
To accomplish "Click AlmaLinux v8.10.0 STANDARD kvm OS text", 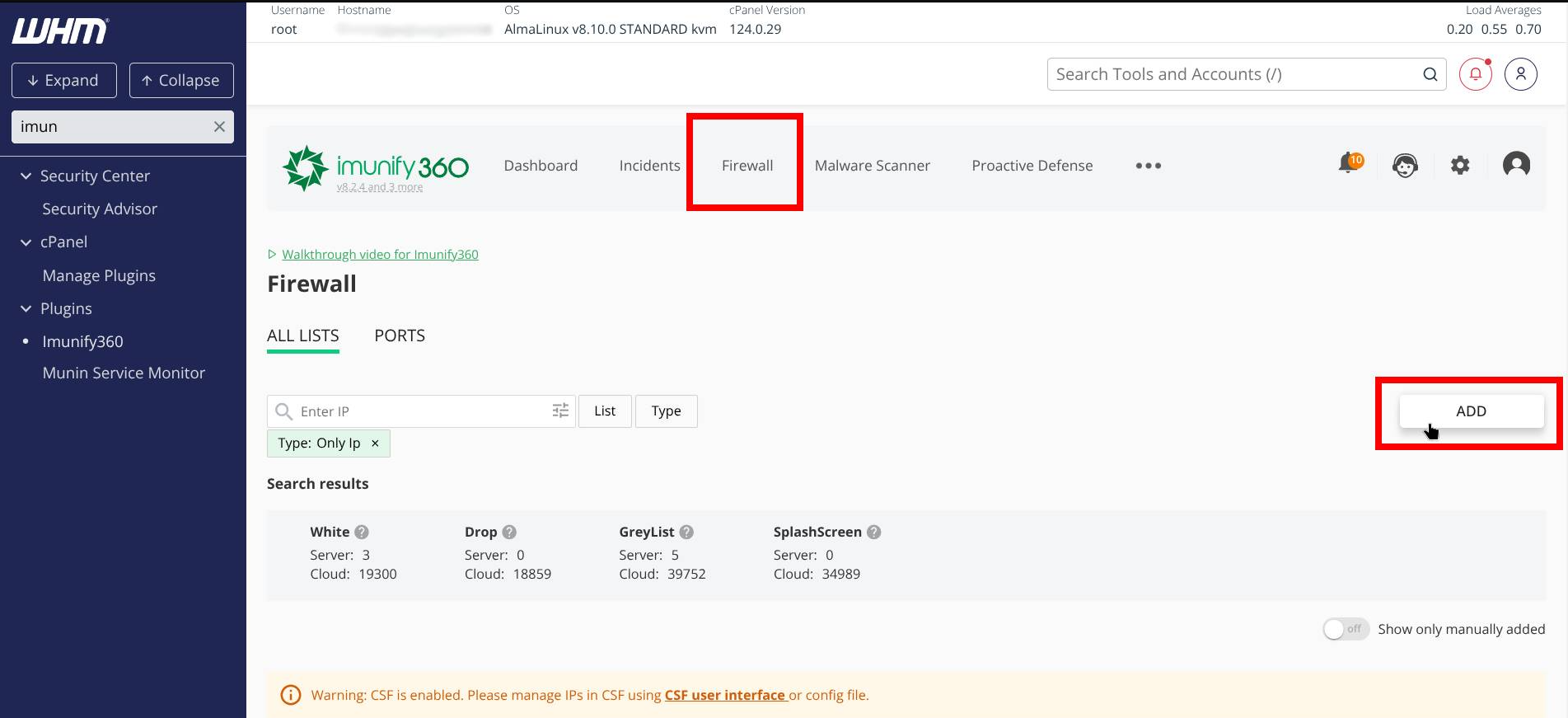I will tap(611, 29).
